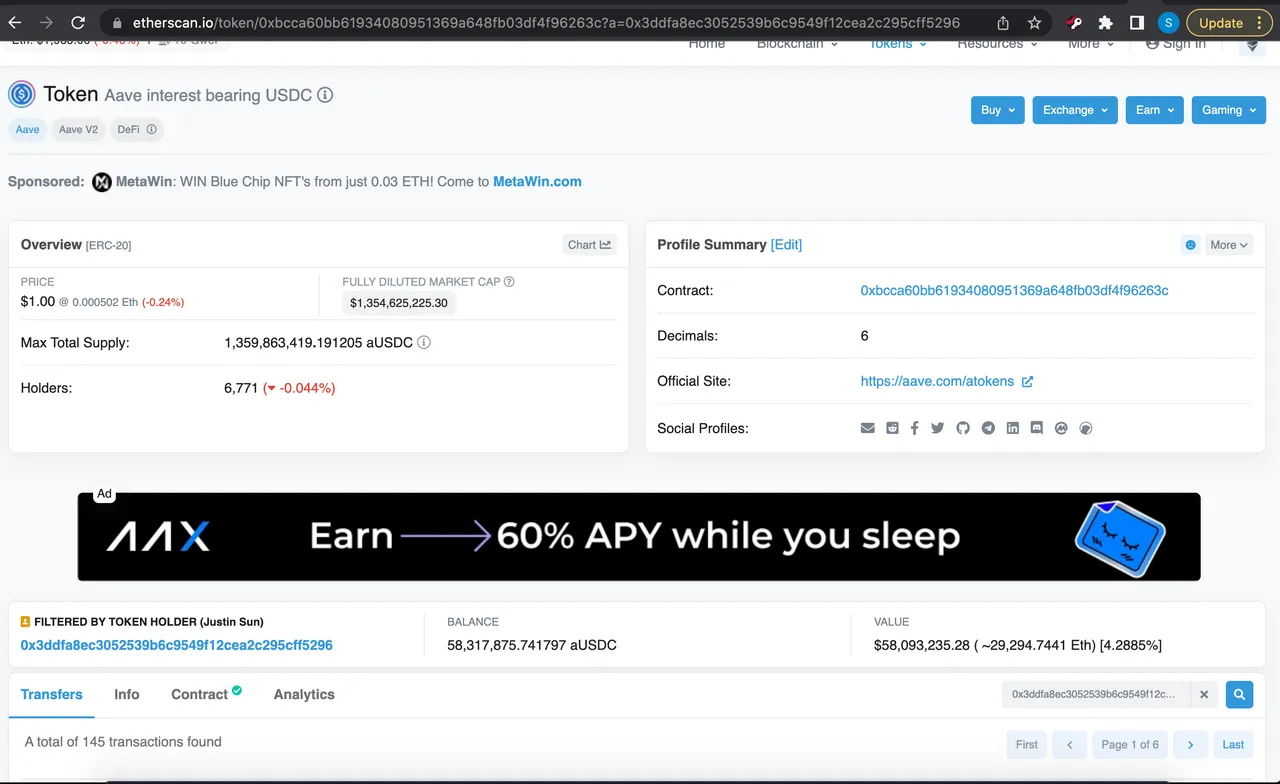Expand the Exchange dropdown
Image resolution: width=1280 pixels, height=784 pixels.
tap(1075, 110)
